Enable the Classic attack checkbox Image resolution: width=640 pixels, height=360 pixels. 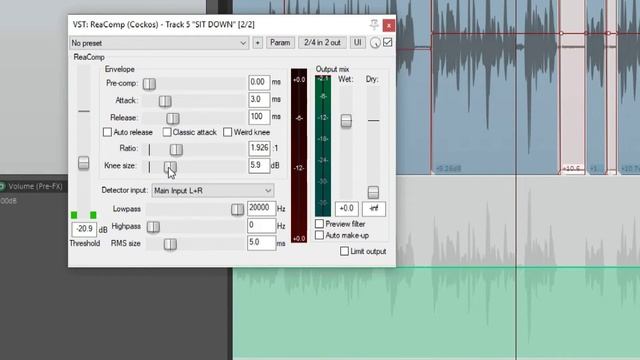167,132
